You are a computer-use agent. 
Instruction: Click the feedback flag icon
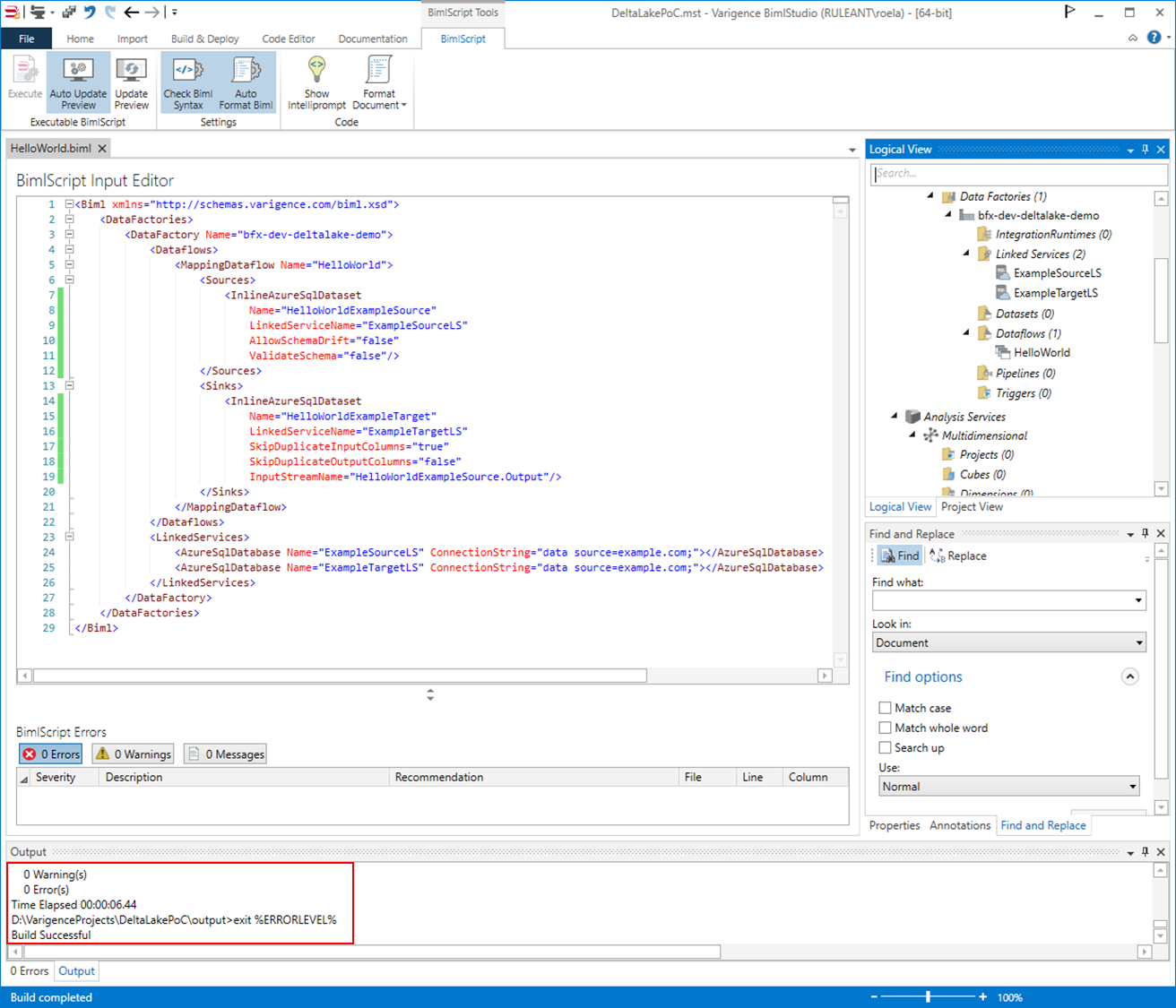[x=1069, y=12]
